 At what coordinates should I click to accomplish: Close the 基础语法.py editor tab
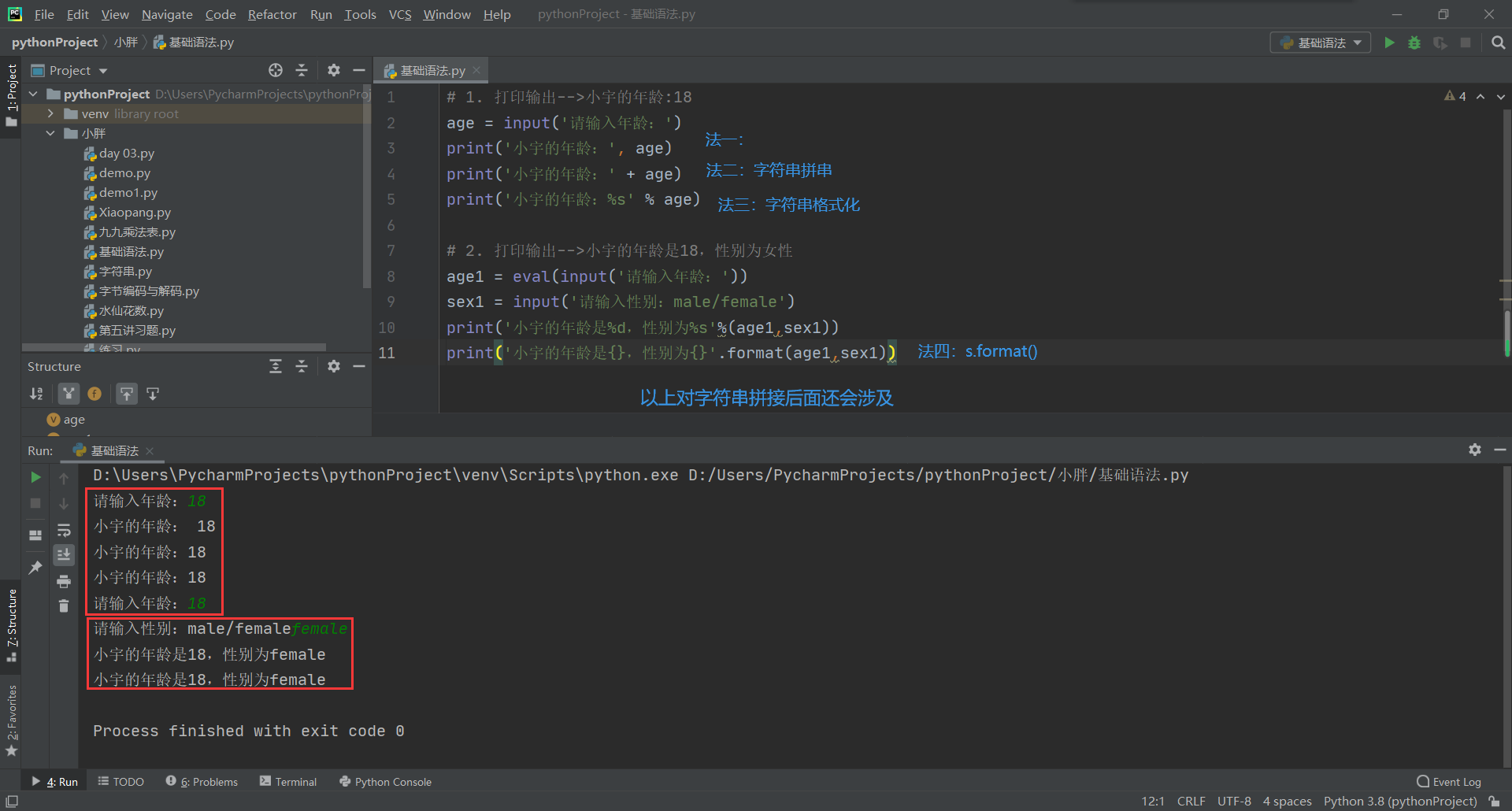coord(476,70)
